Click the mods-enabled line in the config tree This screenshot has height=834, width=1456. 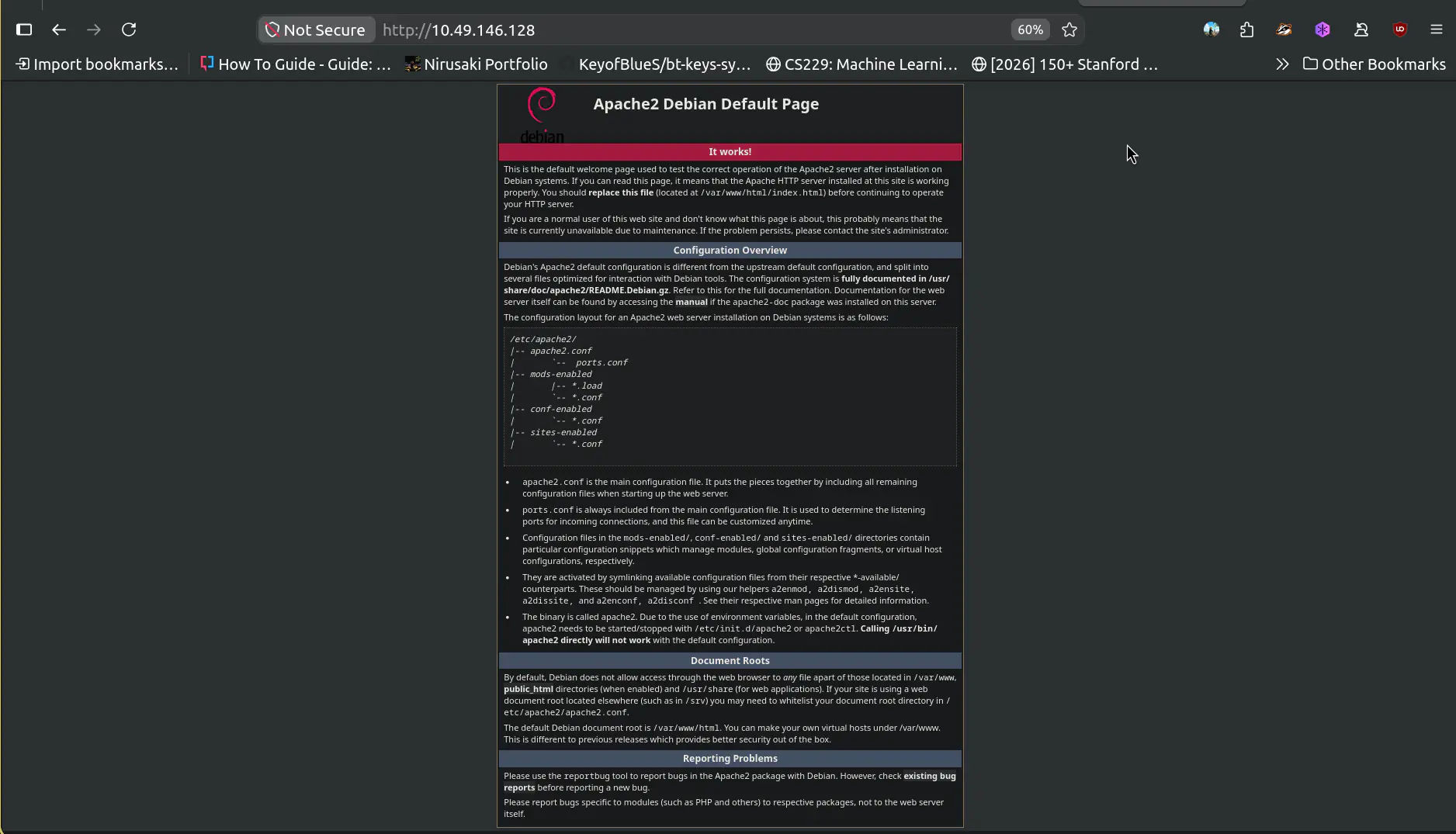tap(560, 374)
